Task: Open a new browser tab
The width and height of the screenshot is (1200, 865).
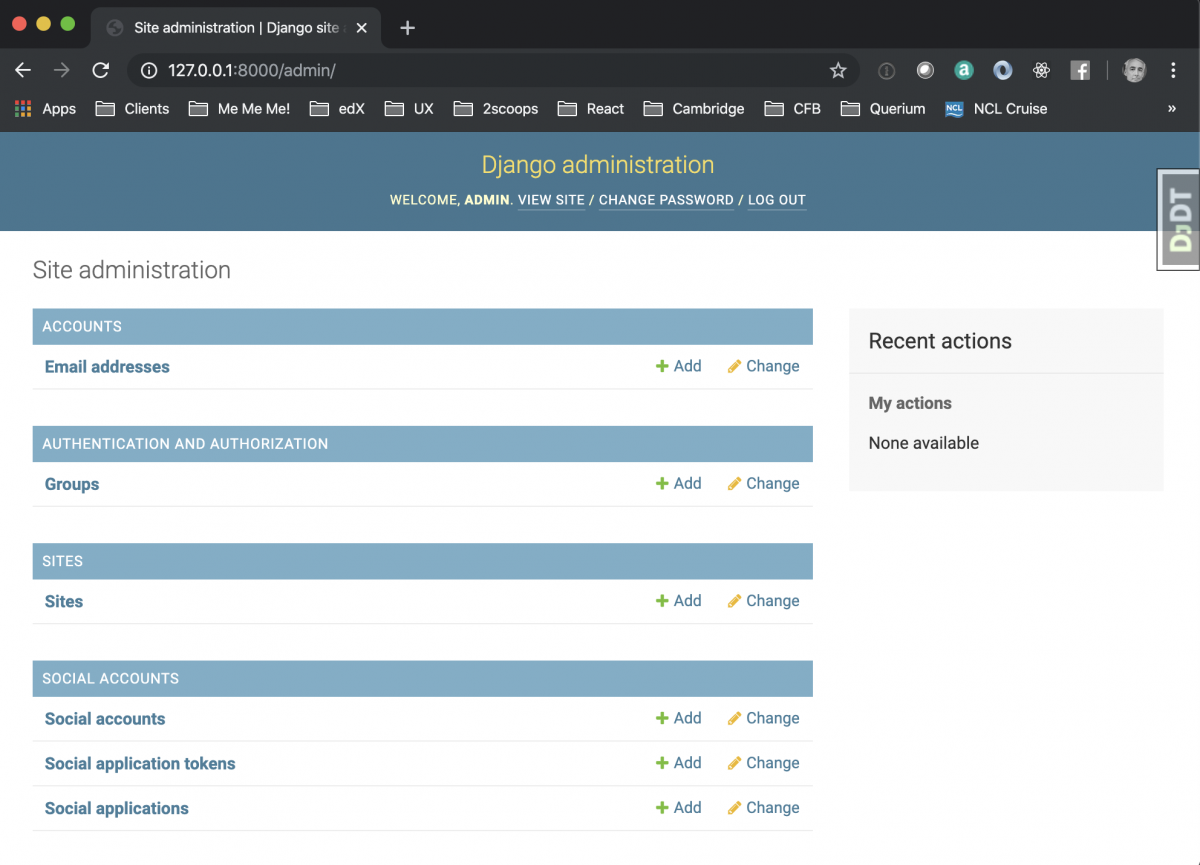Action: click(x=407, y=28)
